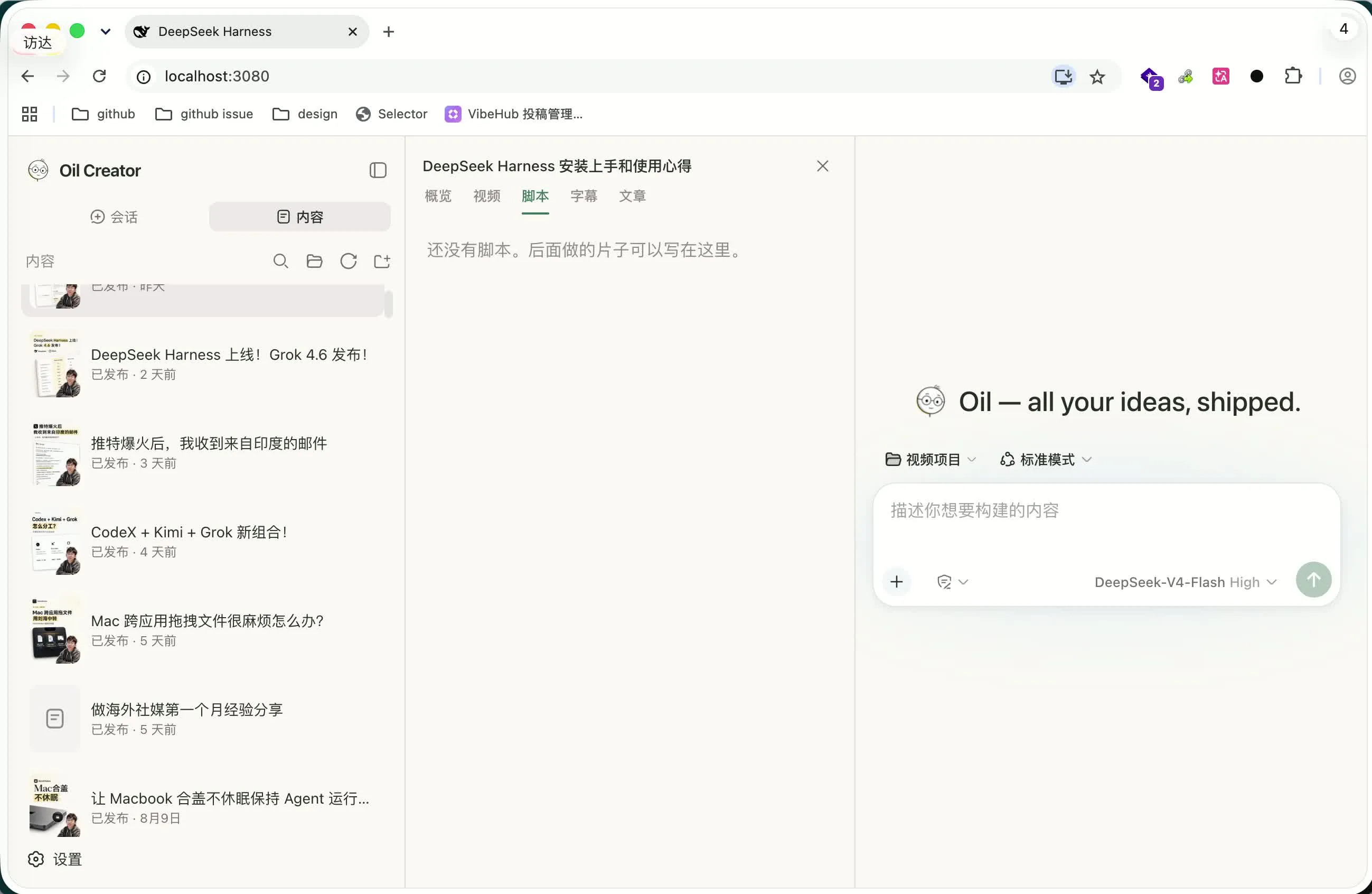
Task: Refresh the content list
Action: [x=348, y=262]
